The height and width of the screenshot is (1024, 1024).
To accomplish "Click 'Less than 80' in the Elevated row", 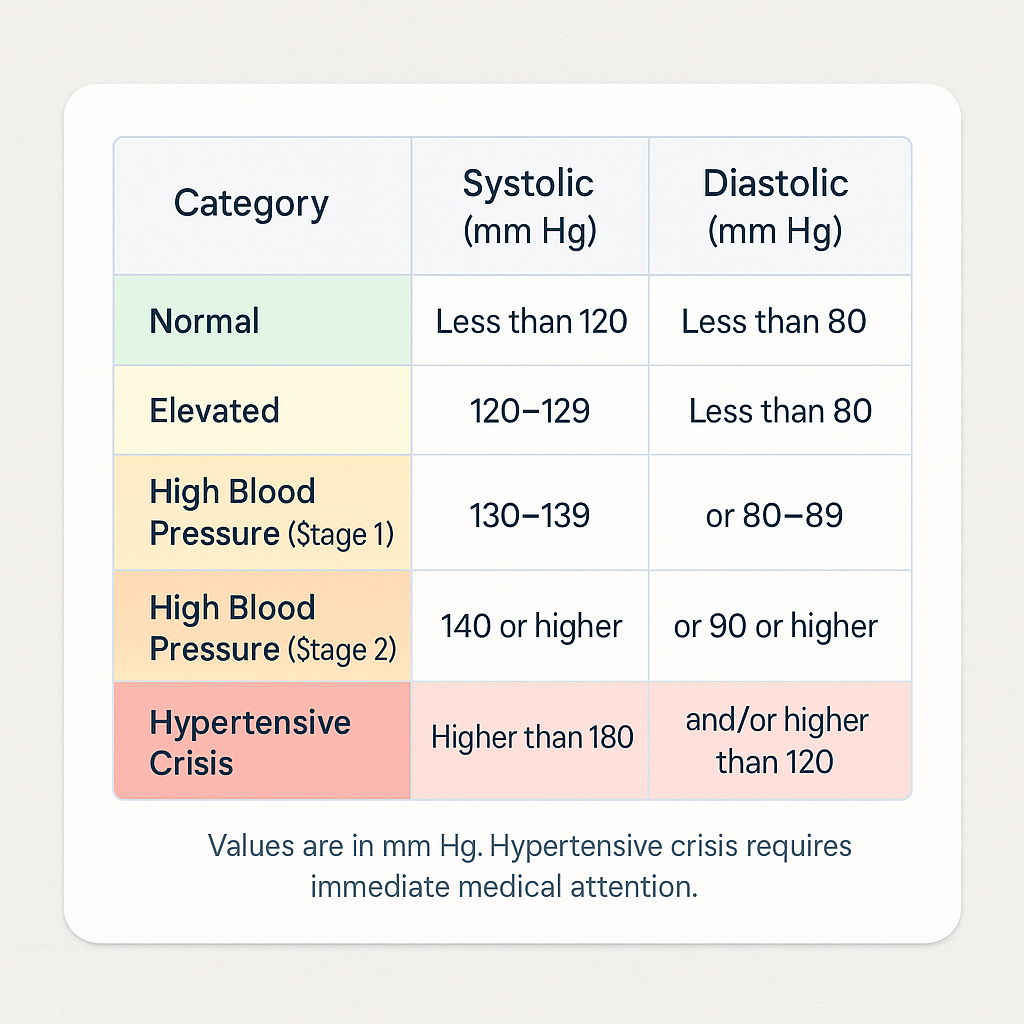I will [780, 411].
